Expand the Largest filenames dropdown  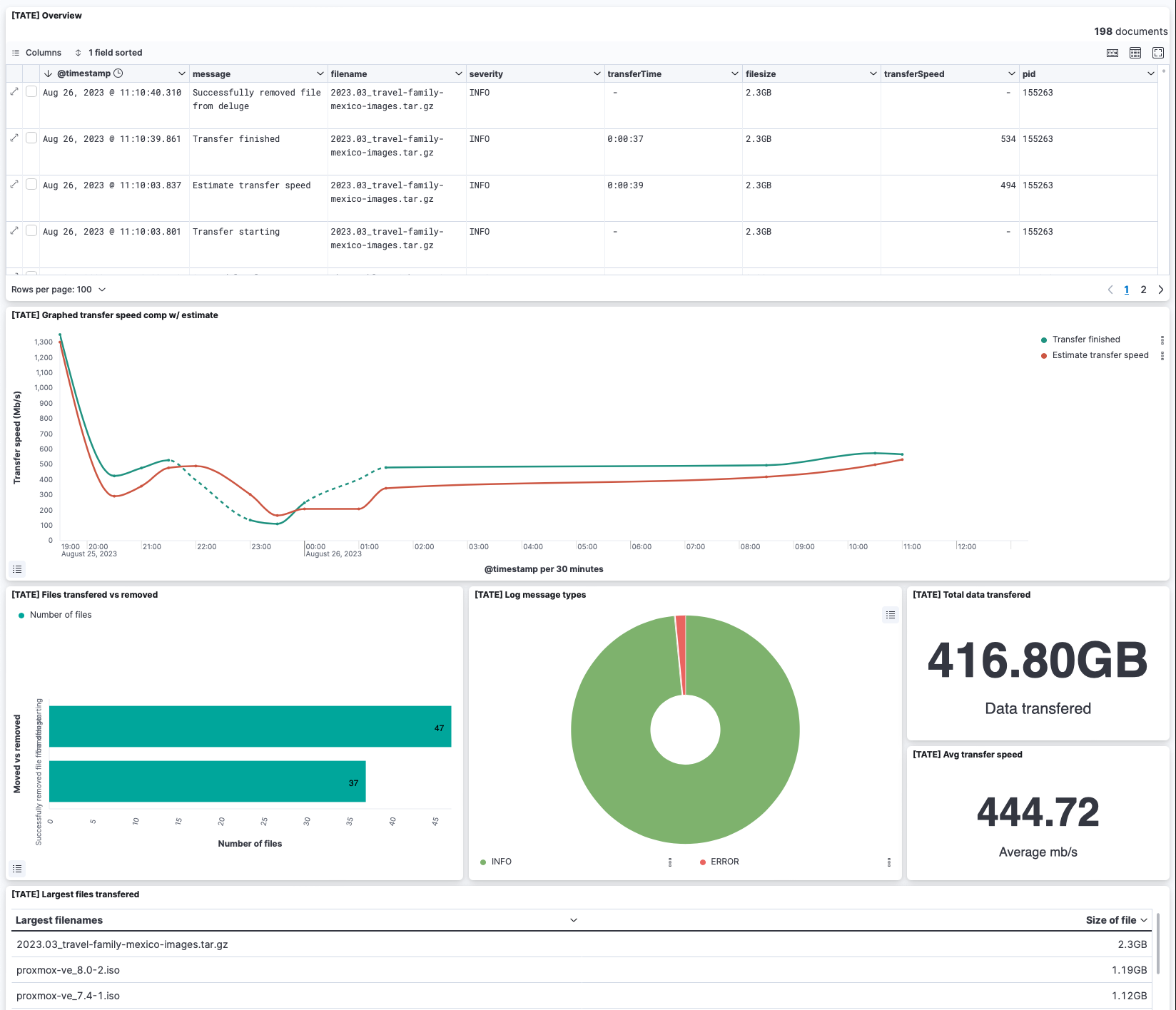574,920
